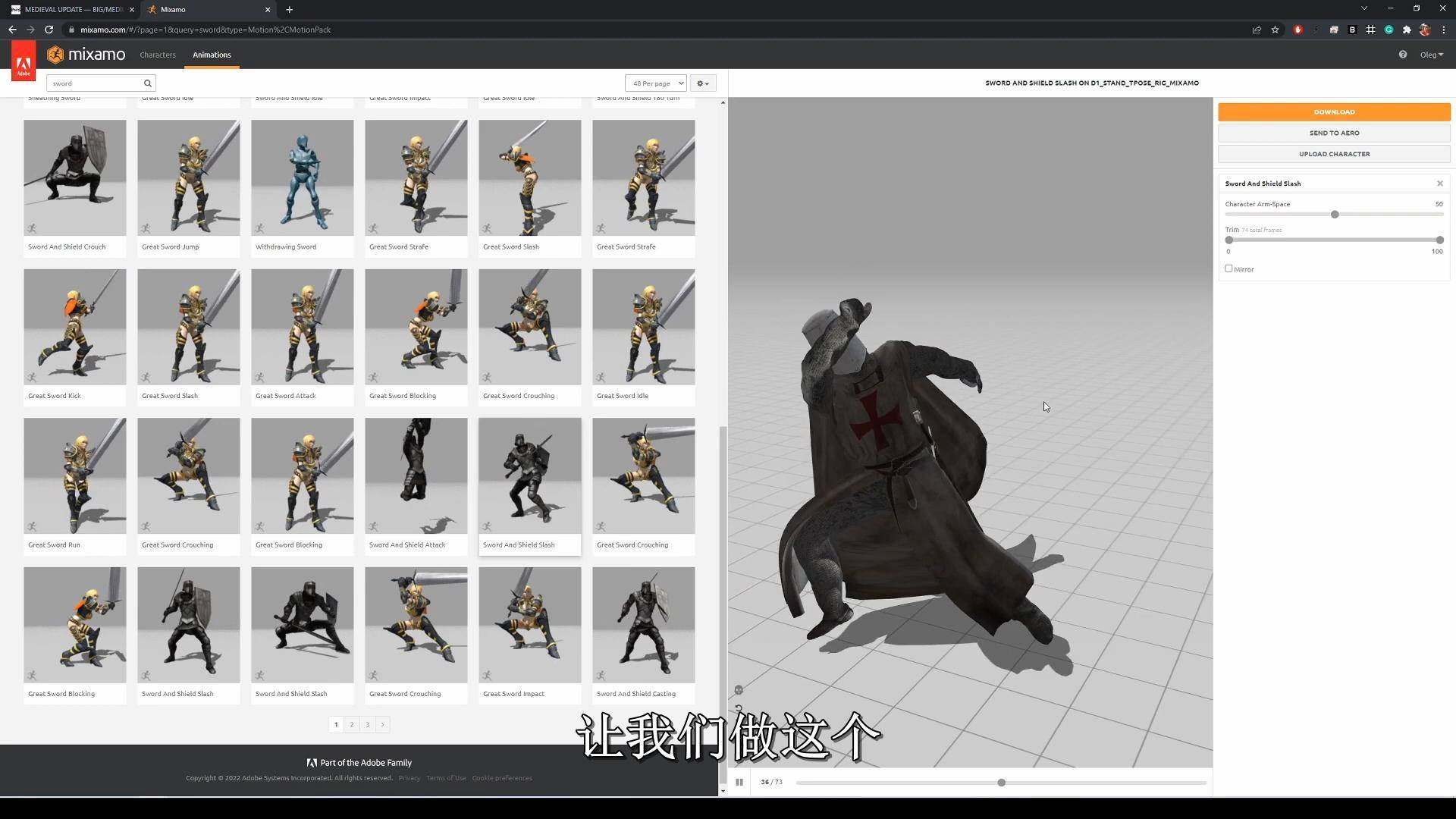Click the Adobe logo icon
Viewport: 1456px width, 819px height.
coord(24,61)
